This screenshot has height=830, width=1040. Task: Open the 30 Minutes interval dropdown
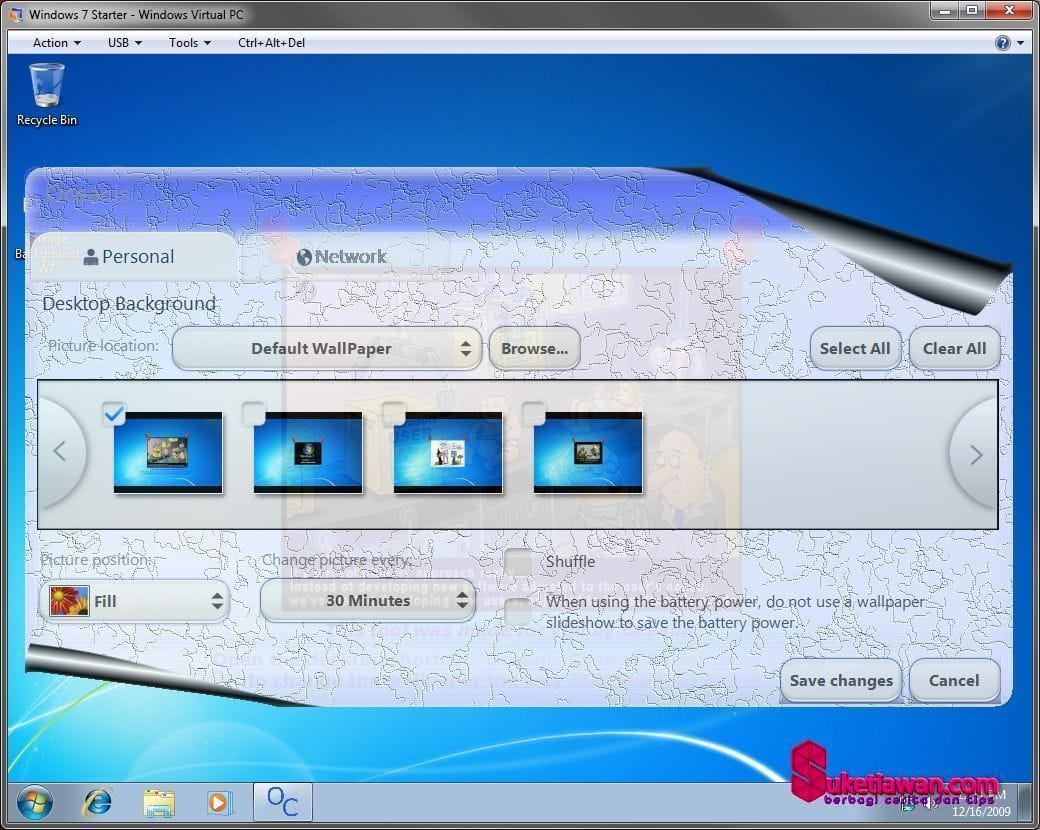367,601
